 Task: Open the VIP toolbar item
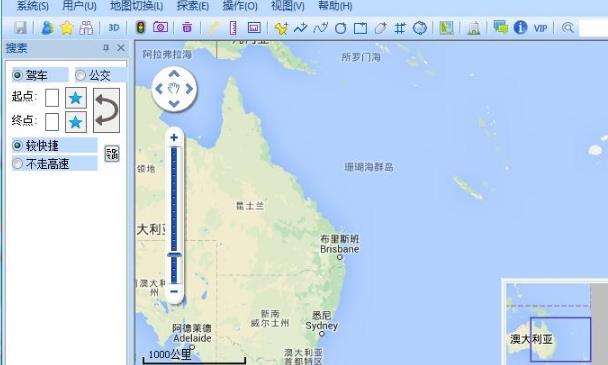pyautogui.click(x=540, y=28)
